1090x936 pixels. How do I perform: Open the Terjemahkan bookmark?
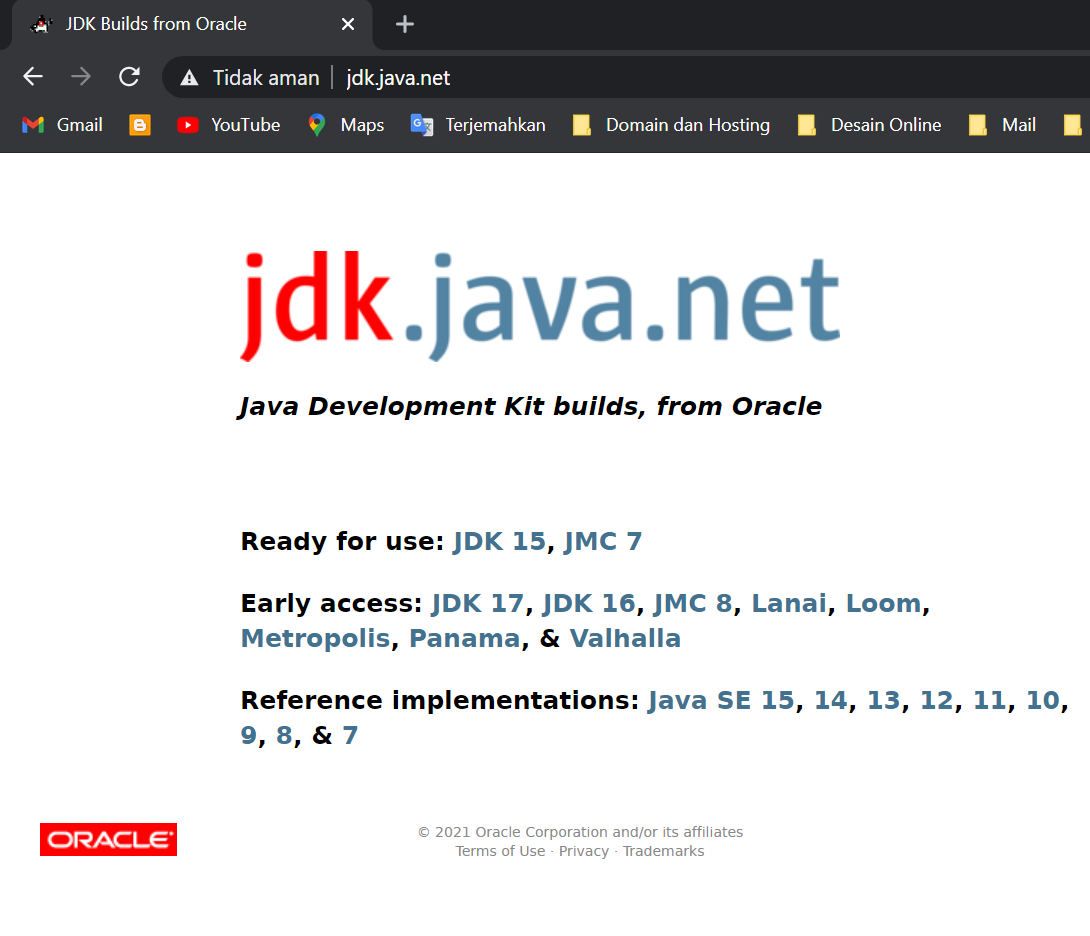[478, 125]
